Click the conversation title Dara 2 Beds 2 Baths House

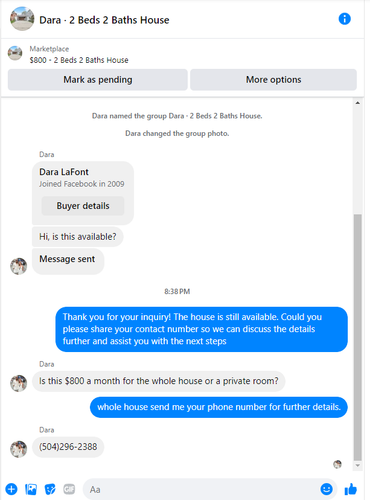(x=104, y=20)
